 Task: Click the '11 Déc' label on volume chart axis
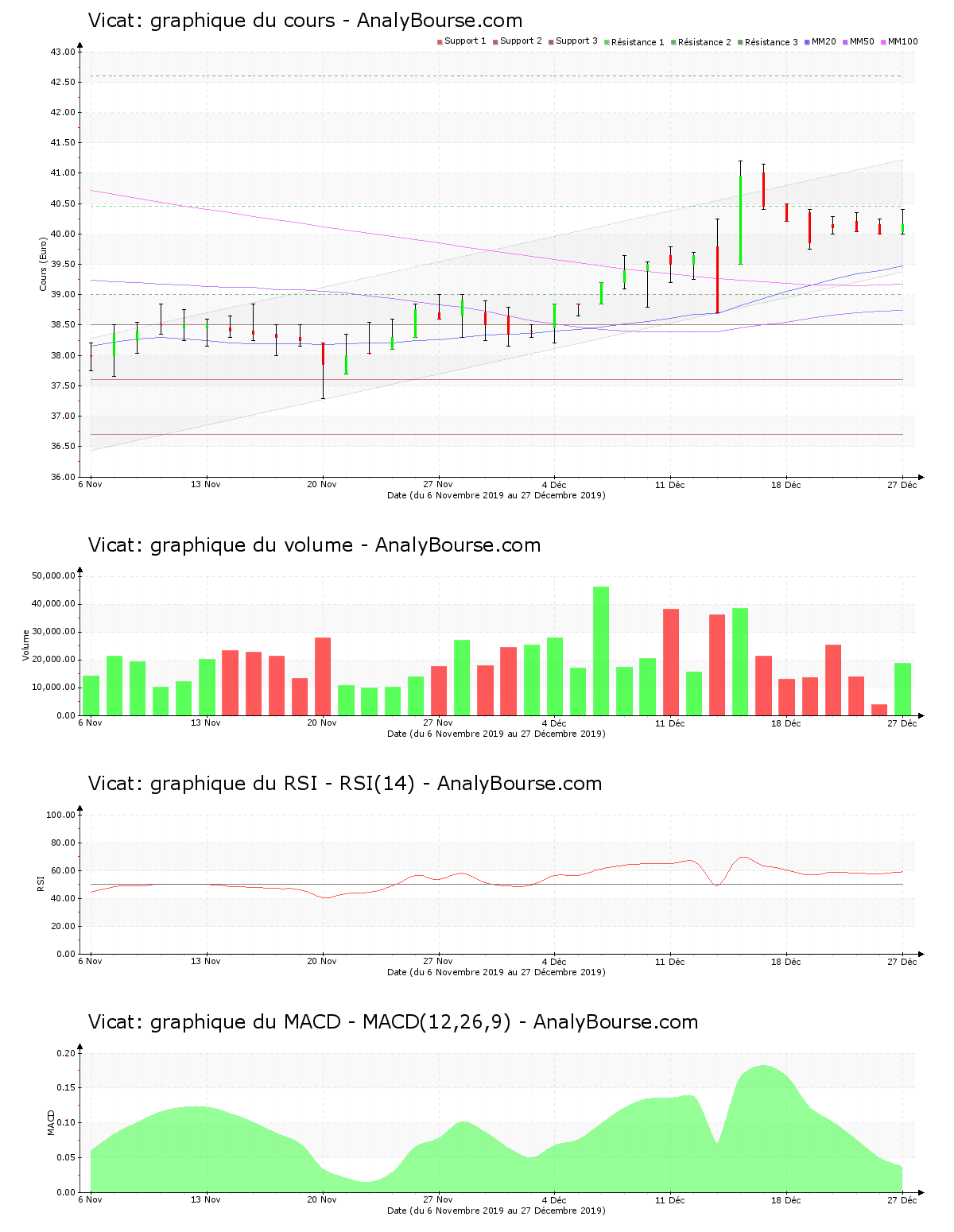pyautogui.click(x=670, y=723)
